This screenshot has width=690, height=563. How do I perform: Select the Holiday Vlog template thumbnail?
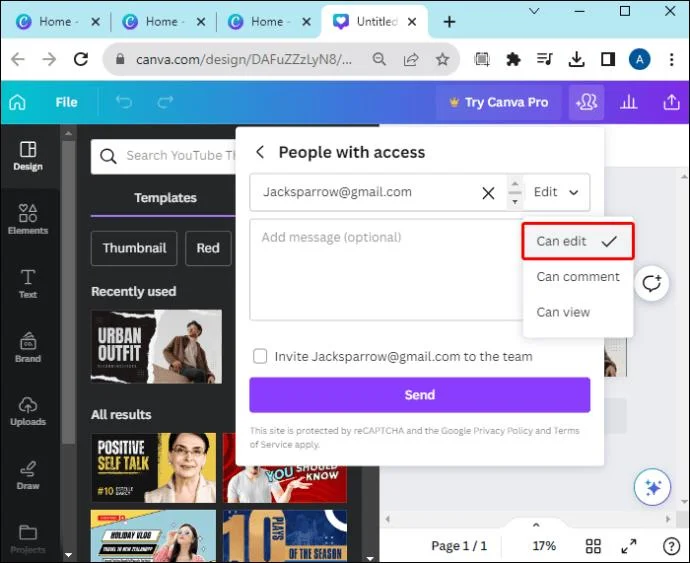154,535
